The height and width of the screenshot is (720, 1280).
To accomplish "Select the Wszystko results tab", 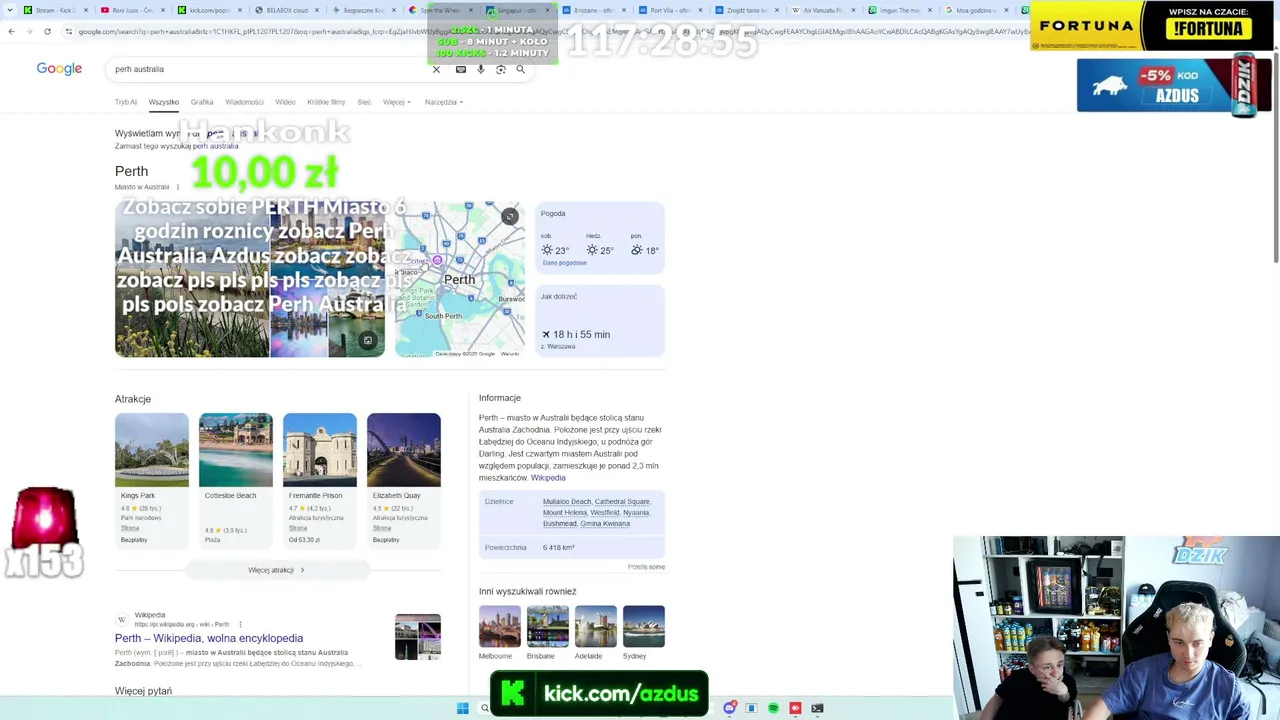I will [x=164, y=102].
